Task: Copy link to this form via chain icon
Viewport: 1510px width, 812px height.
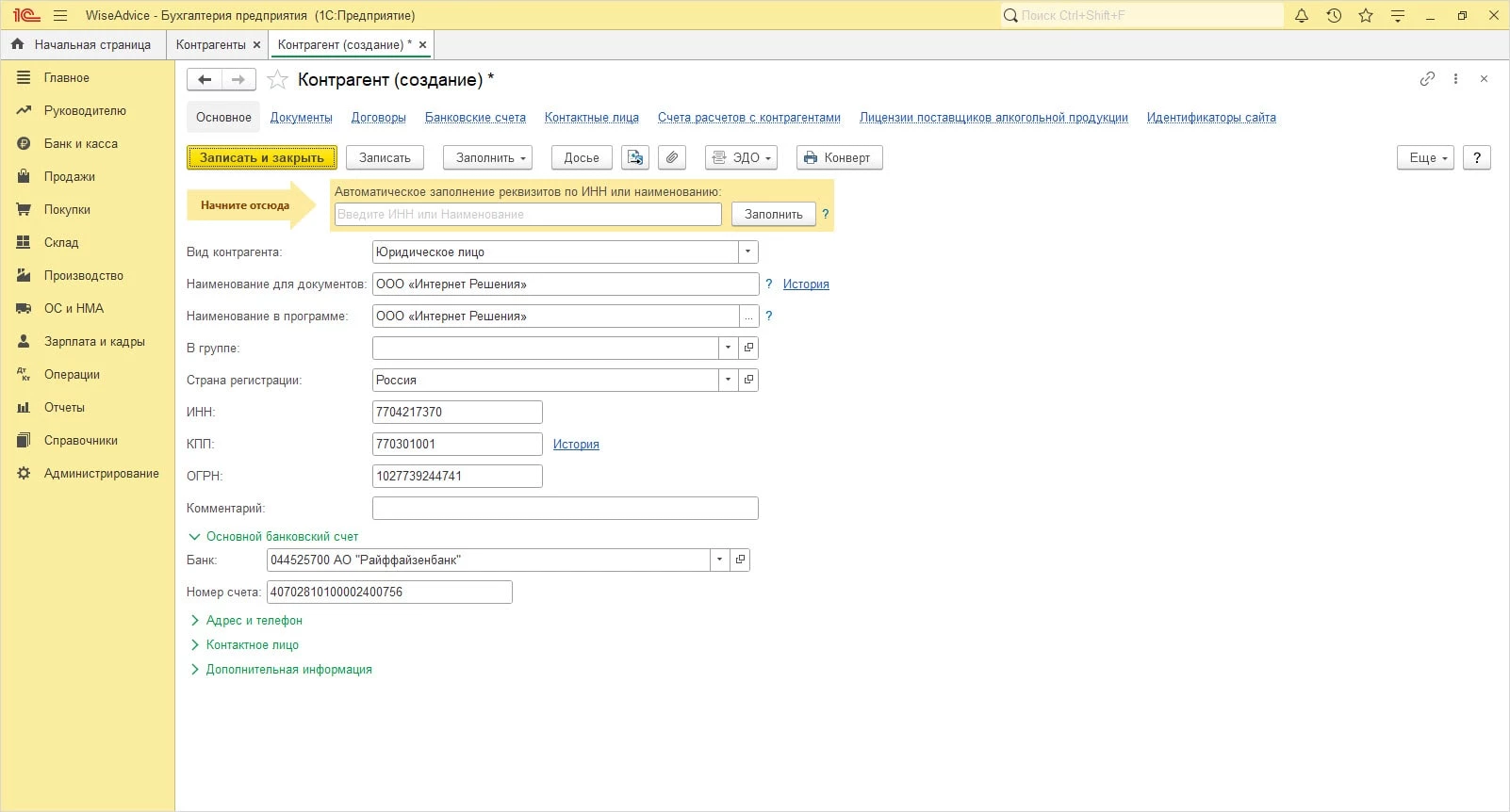Action: pyautogui.click(x=1427, y=79)
